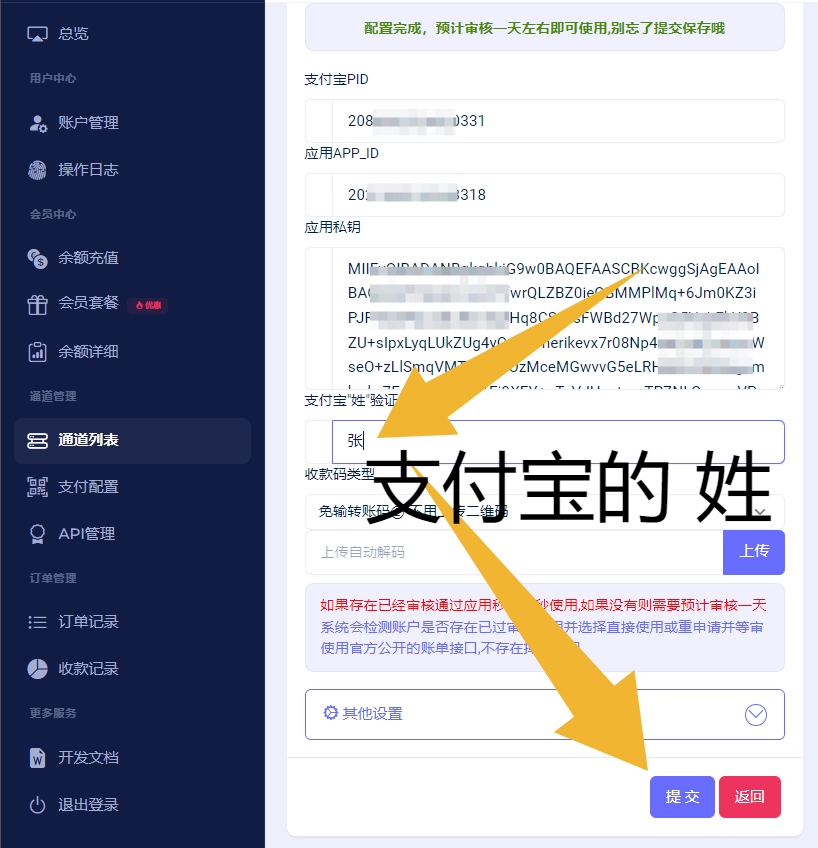This screenshot has width=818, height=848.
Task: Click the power logout icon
Action: (37, 805)
